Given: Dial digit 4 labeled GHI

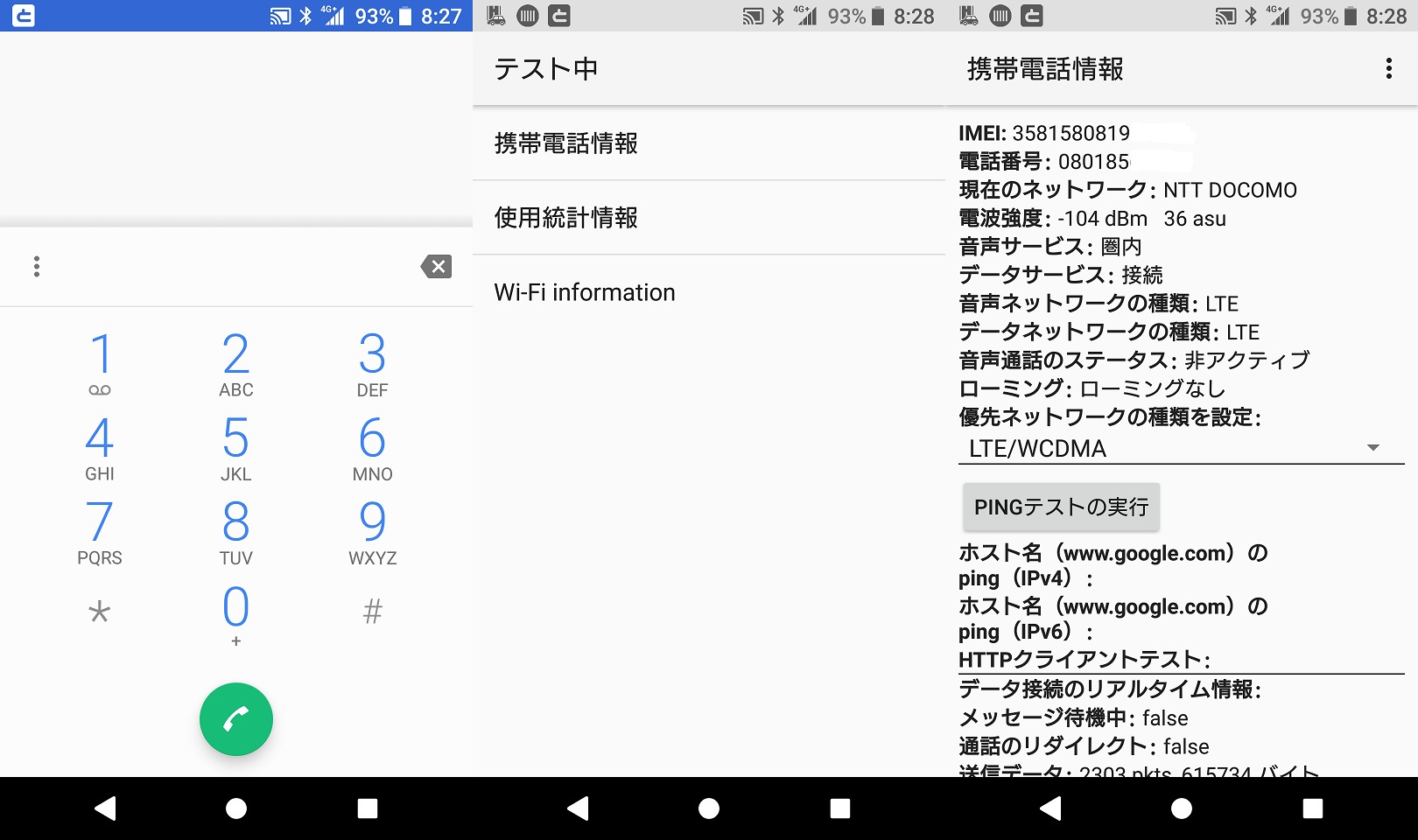Looking at the screenshot, I should [100, 448].
